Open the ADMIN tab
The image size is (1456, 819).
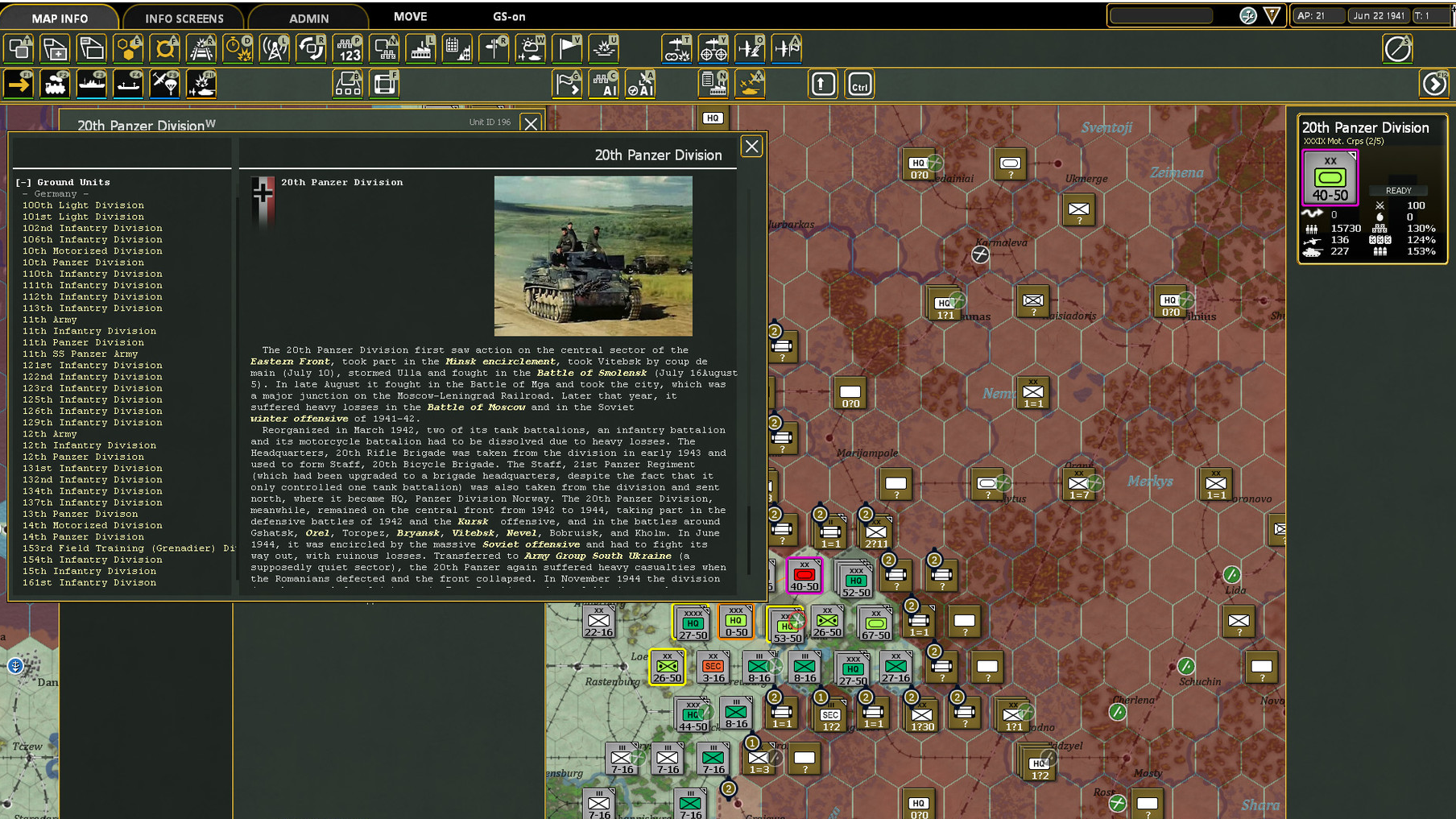click(309, 18)
